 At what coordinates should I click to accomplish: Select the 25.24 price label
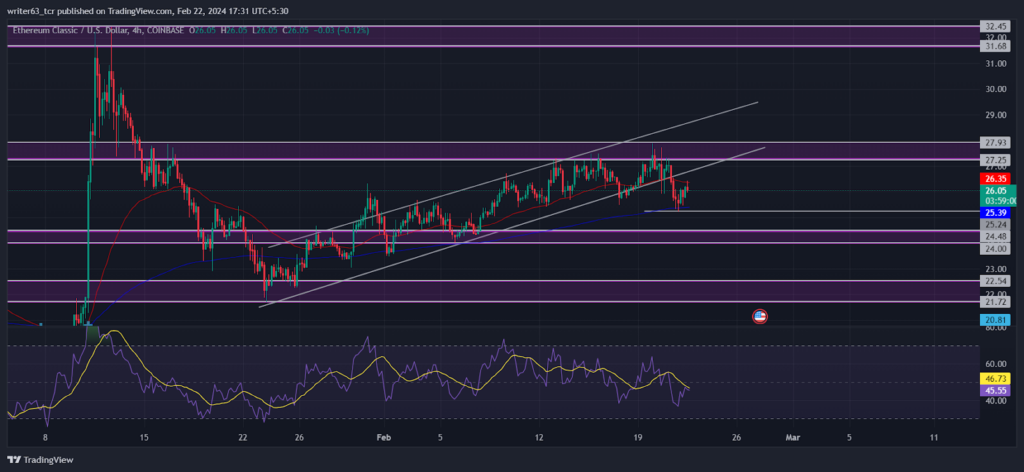pos(995,224)
